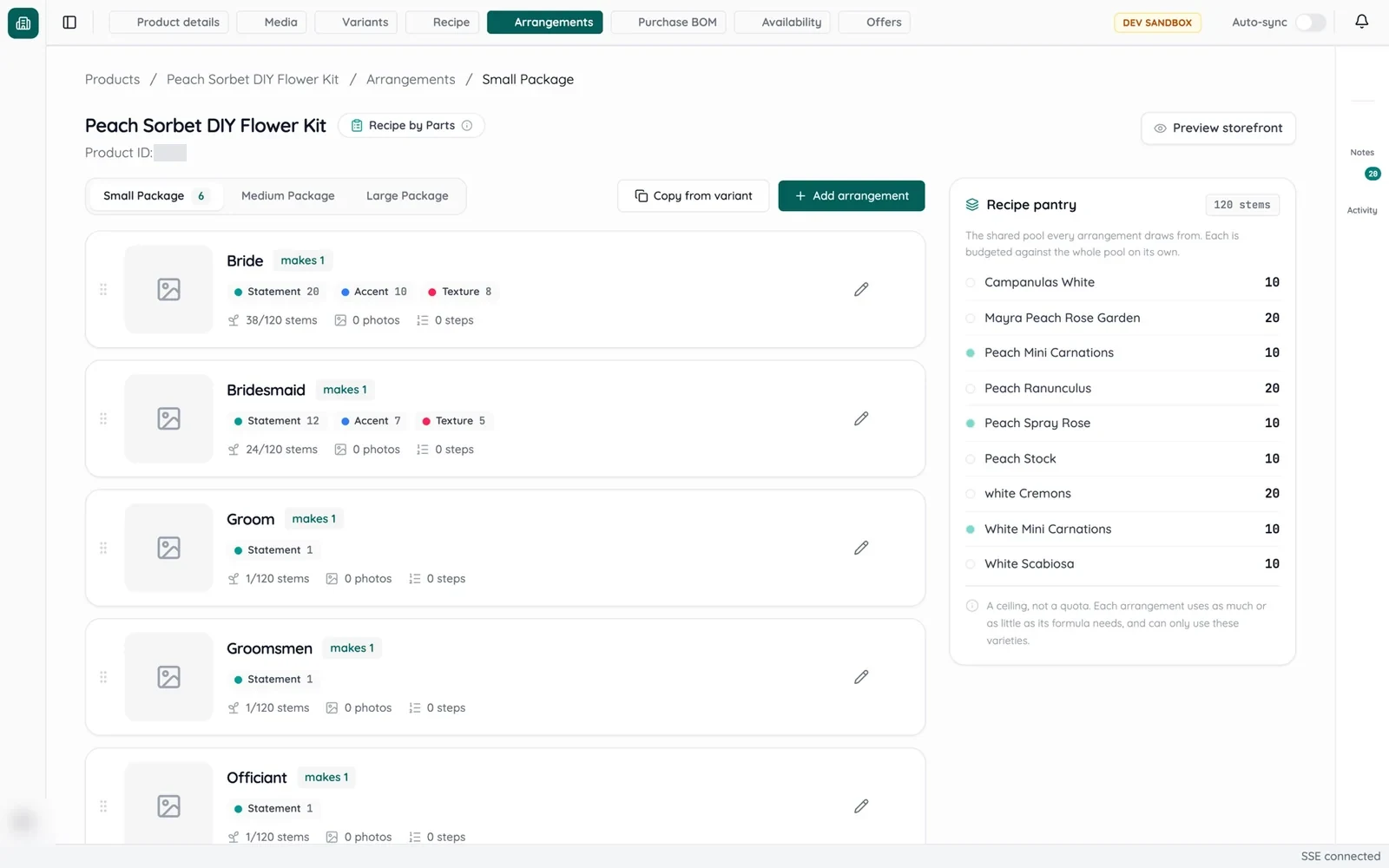Toggle the Auto-sync switch

1310,23
